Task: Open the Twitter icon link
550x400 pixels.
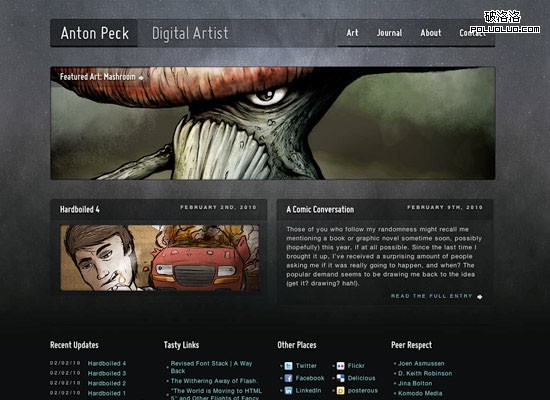Action: tap(288, 366)
